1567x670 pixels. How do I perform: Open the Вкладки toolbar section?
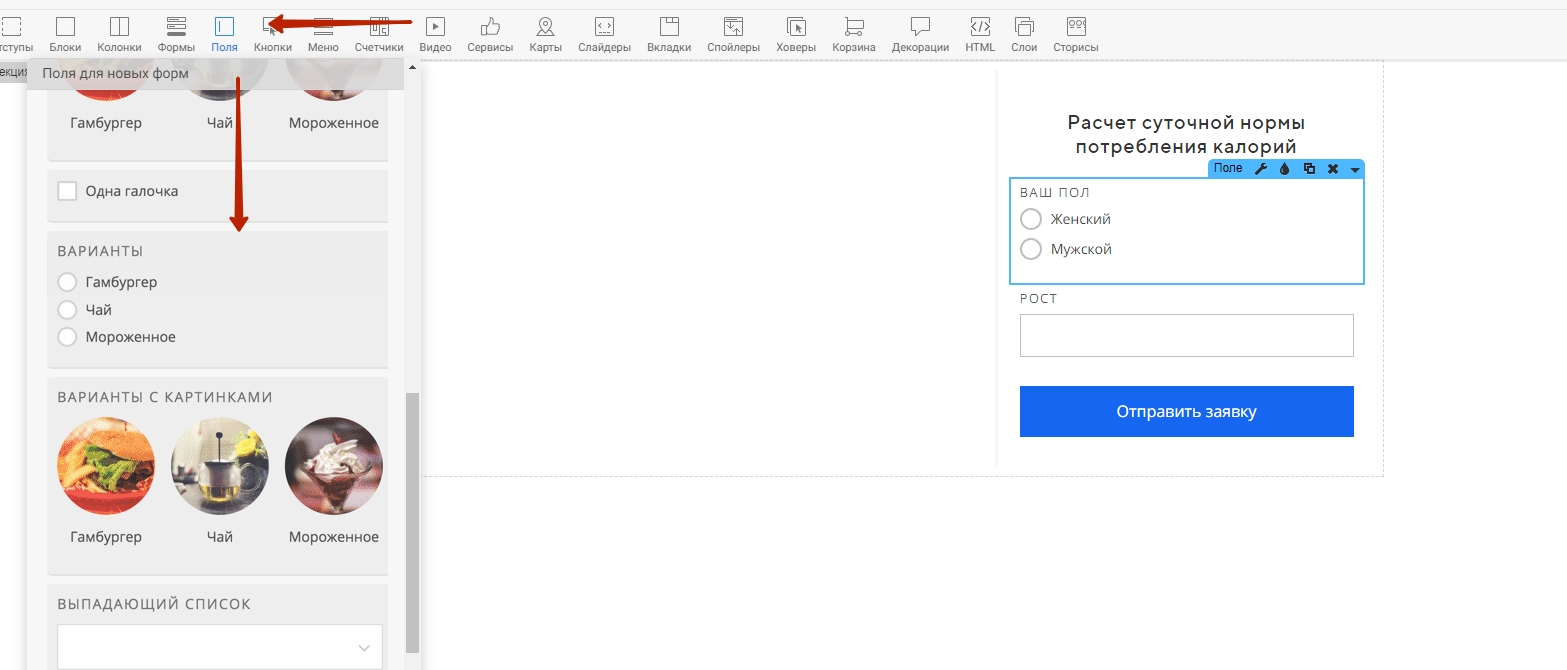[669, 34]
